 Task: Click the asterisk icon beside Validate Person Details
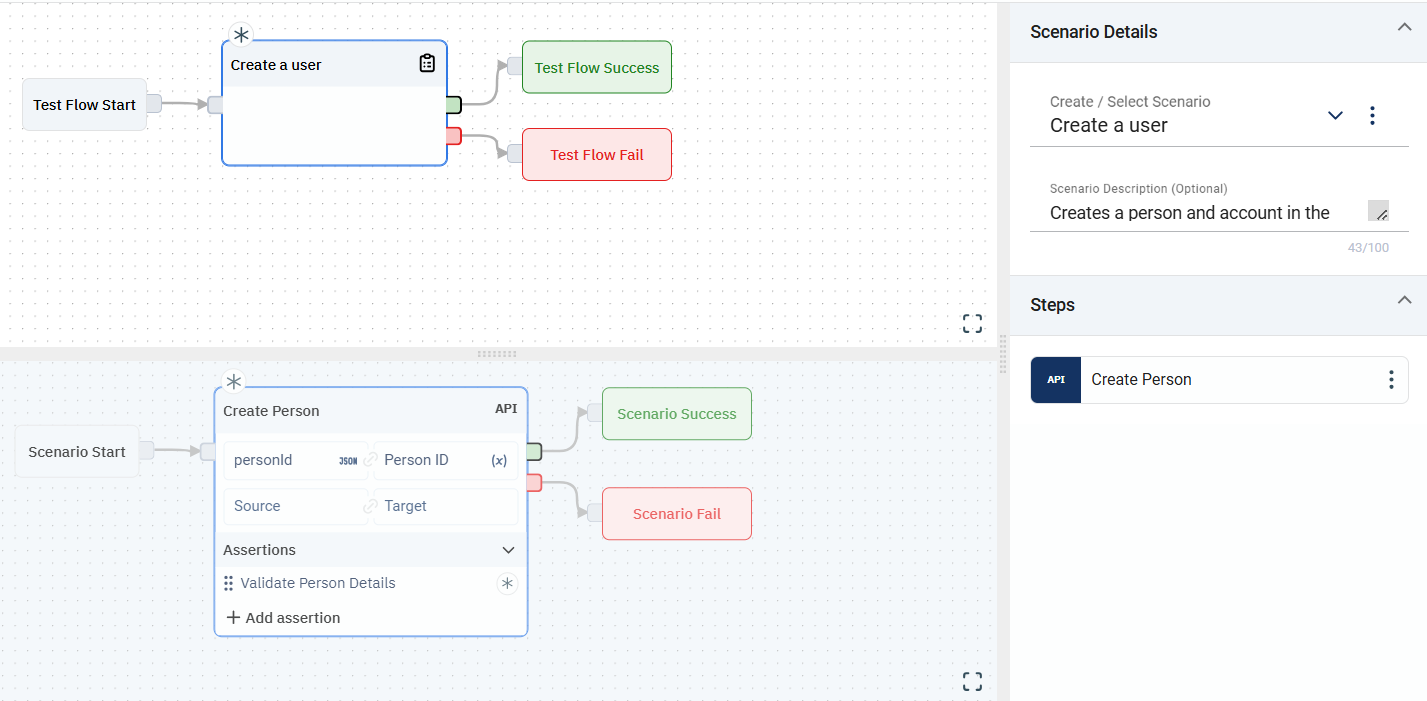pyautogui.click(x=507, y=583)
